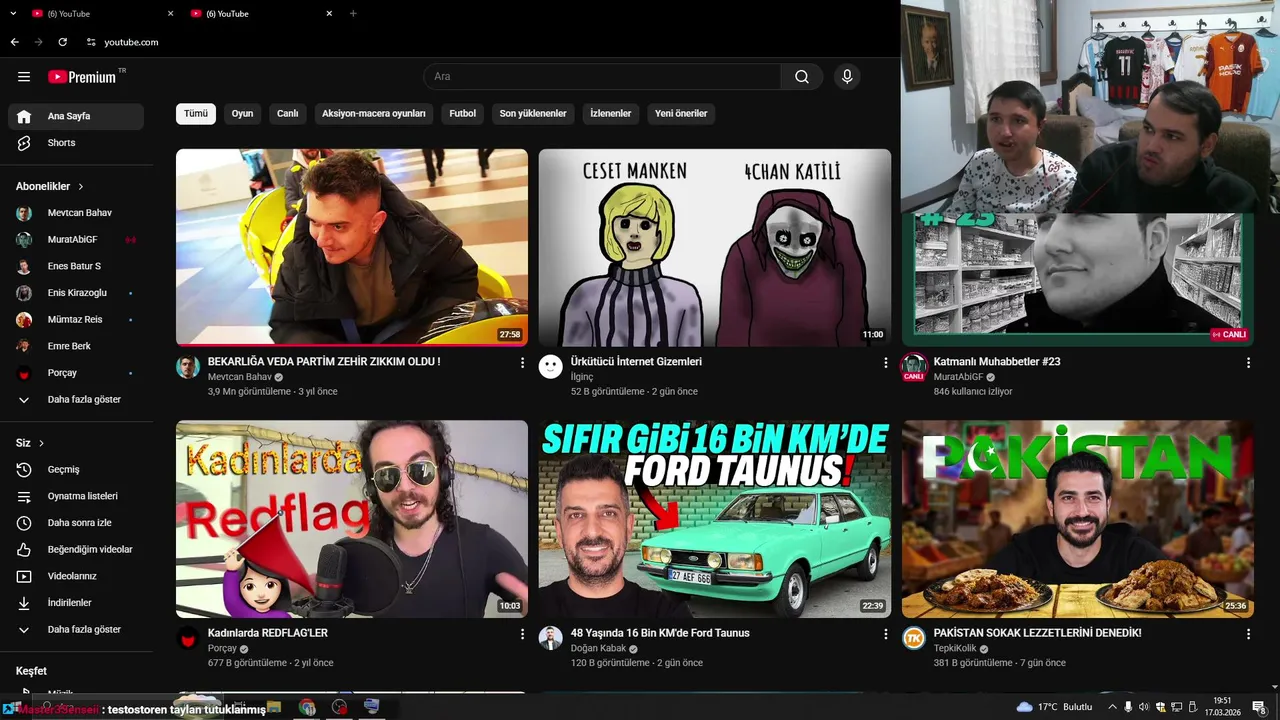This screenshot has height=720, width=1280.
Task: Open the Pakistan street food thumbnail
Action: [x=1078, y=518]
